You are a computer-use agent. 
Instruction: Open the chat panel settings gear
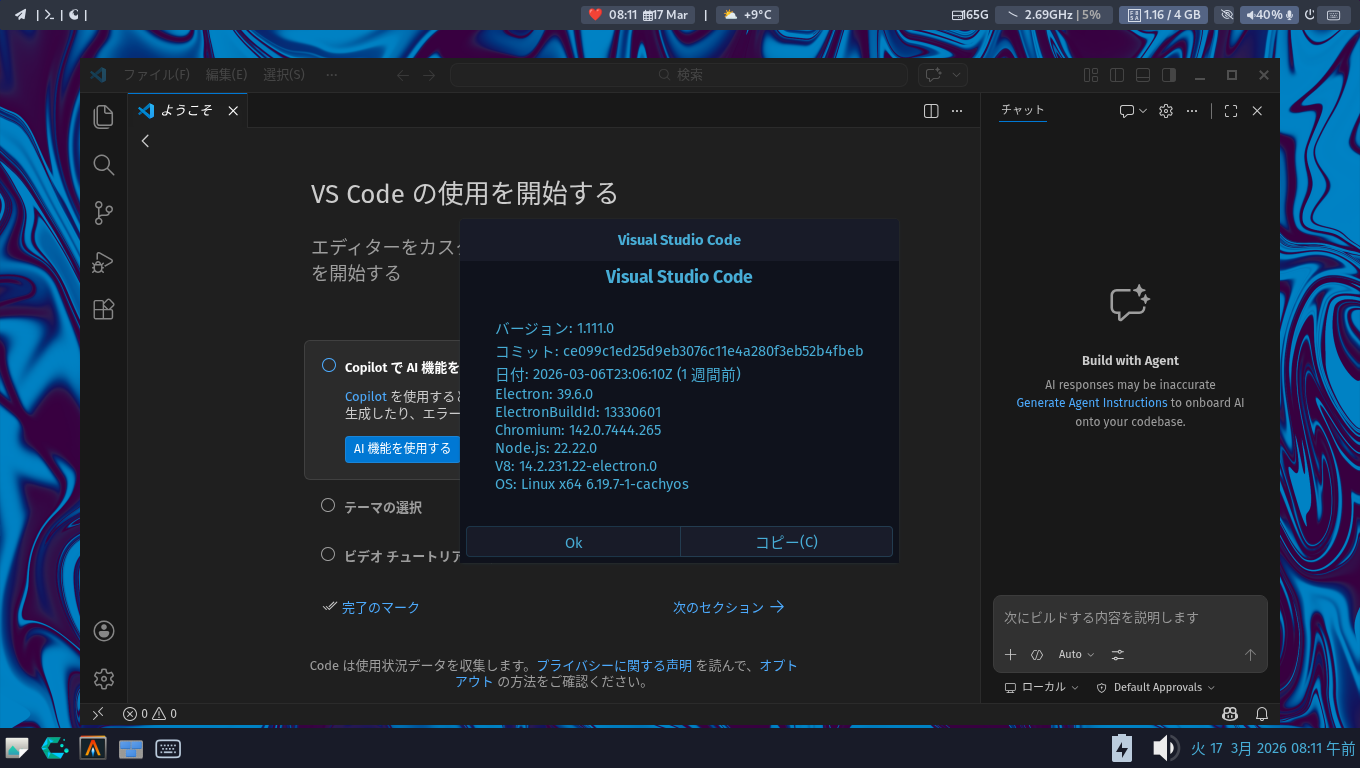click(1165, 111)
